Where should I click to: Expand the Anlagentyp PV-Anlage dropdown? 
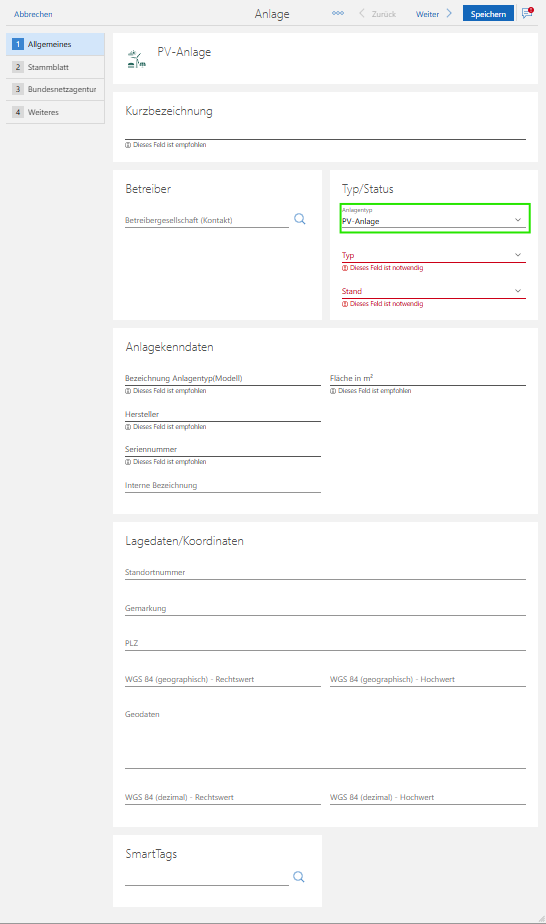pyautogui.click(x=435, y=218)
